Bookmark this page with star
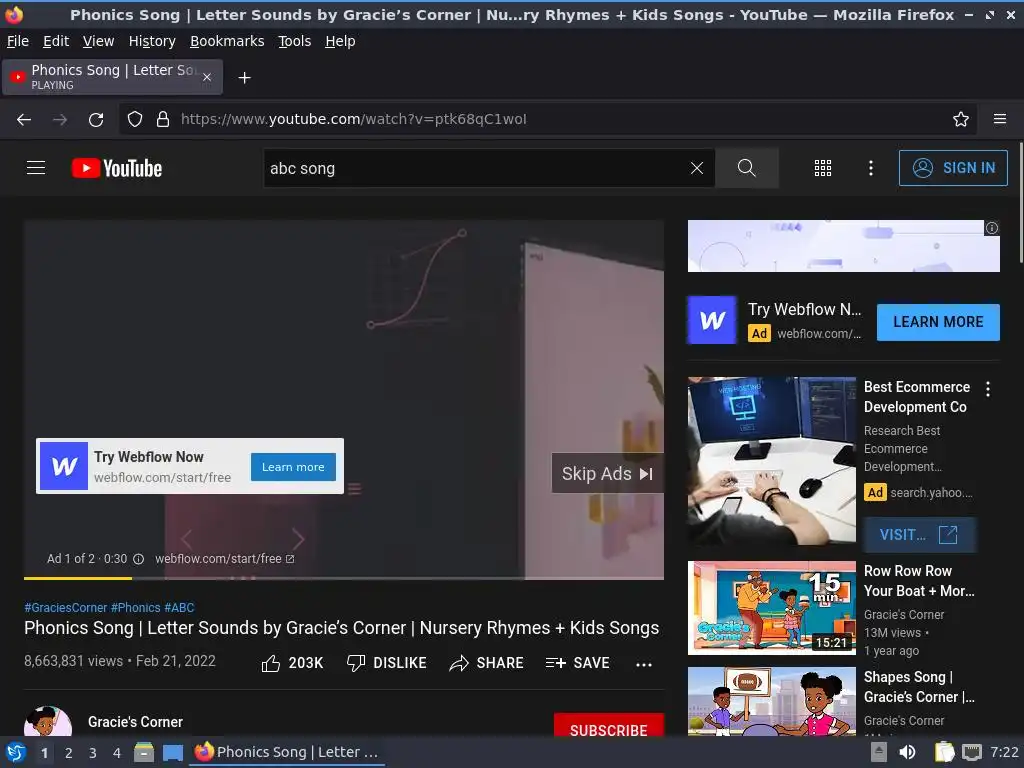 coord(961,119)
